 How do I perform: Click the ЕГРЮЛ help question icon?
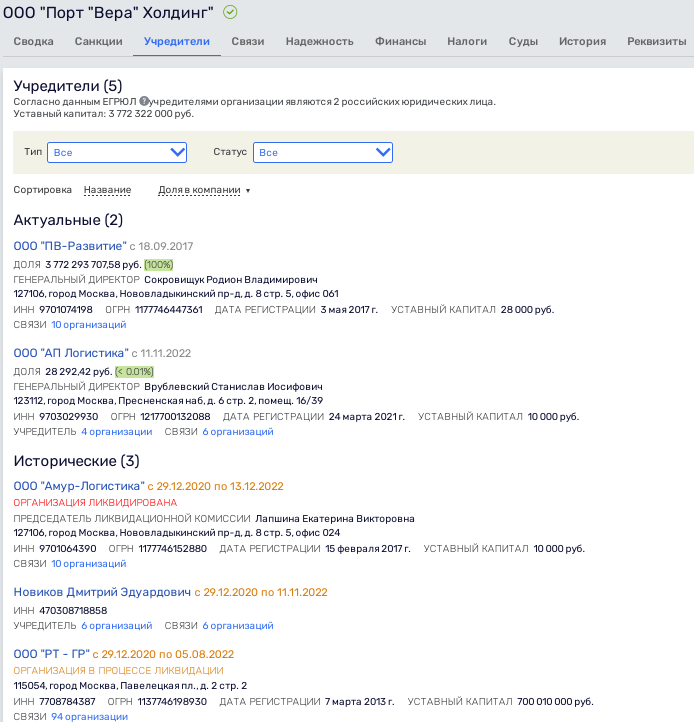[x=144, y=102]
